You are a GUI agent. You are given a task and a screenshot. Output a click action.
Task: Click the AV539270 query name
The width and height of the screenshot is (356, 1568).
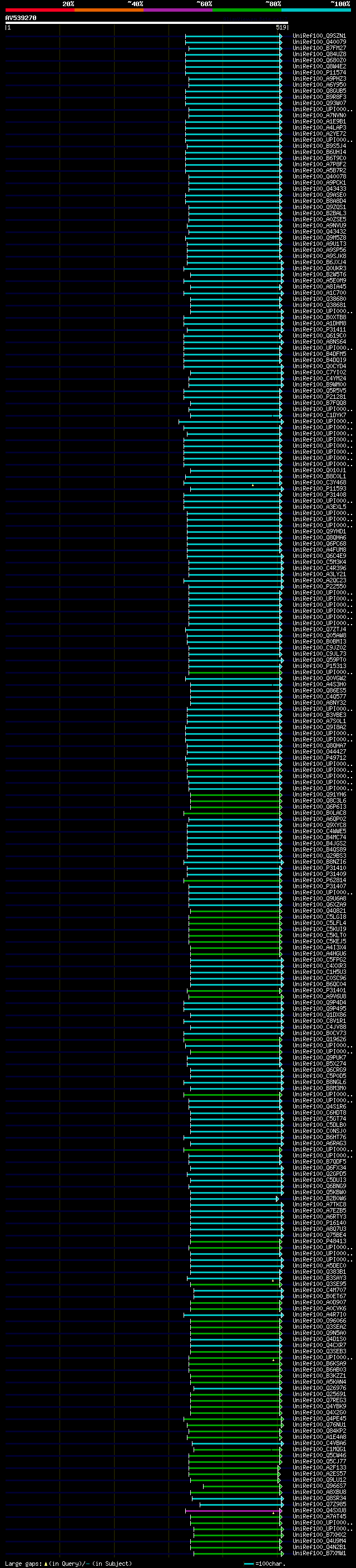21,18
